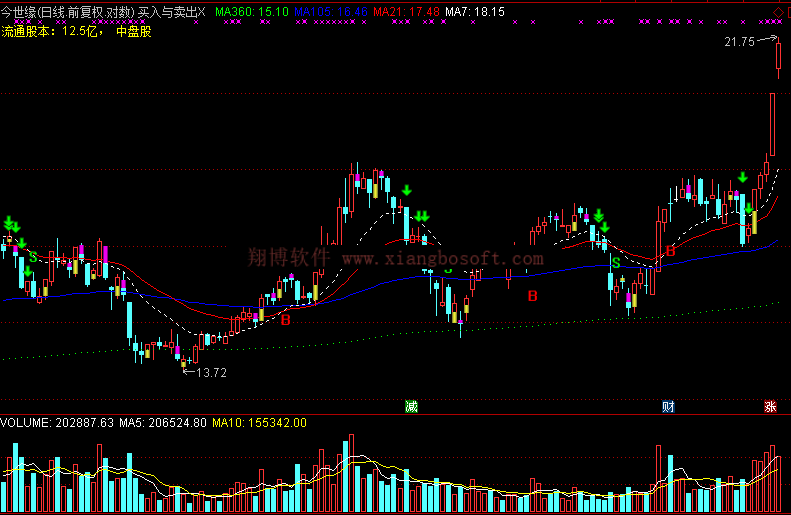Click the red 张 info marker
The image size is (791, 515).
point(770,407)
